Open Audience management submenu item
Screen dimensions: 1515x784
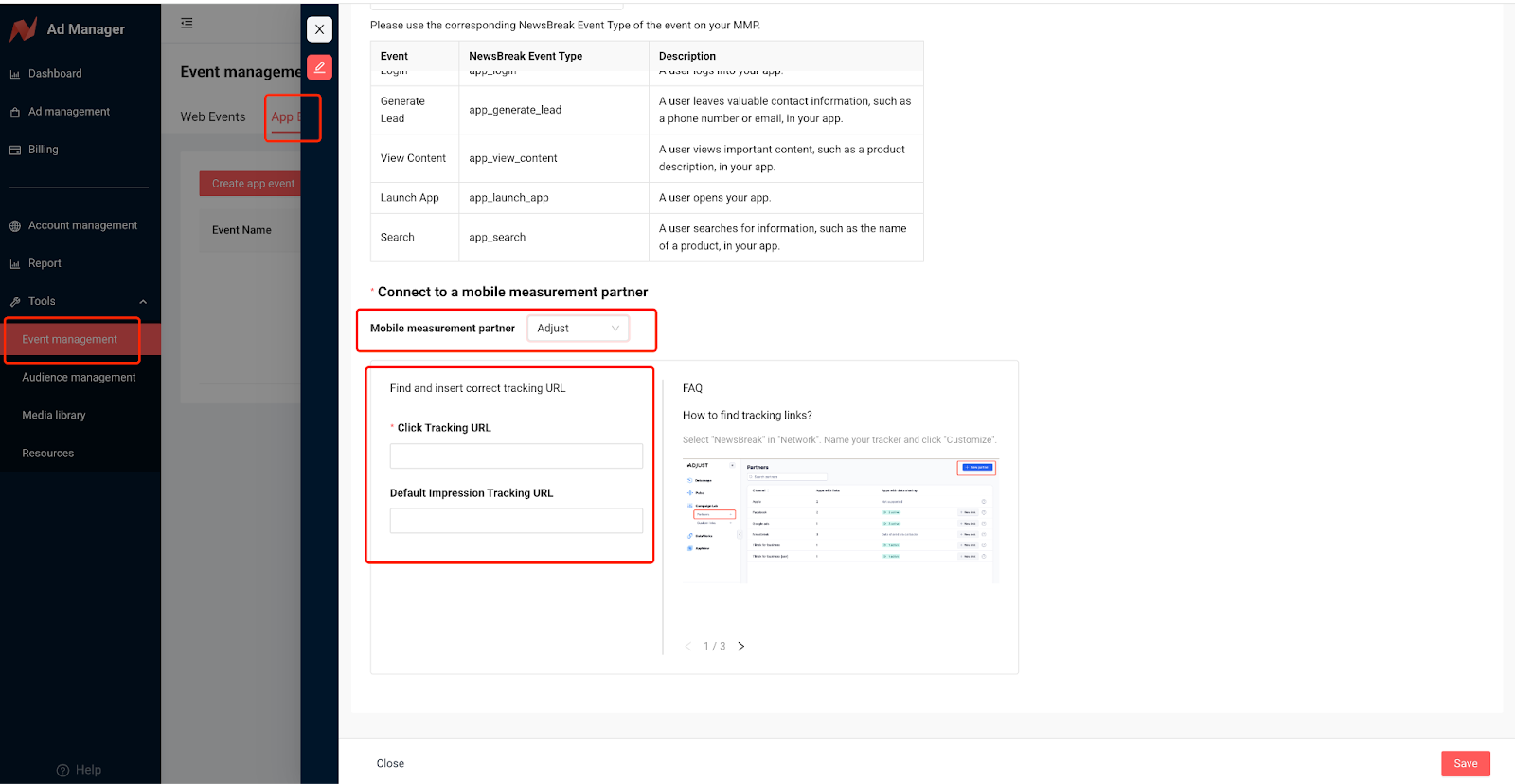click(x=79, y=377)
